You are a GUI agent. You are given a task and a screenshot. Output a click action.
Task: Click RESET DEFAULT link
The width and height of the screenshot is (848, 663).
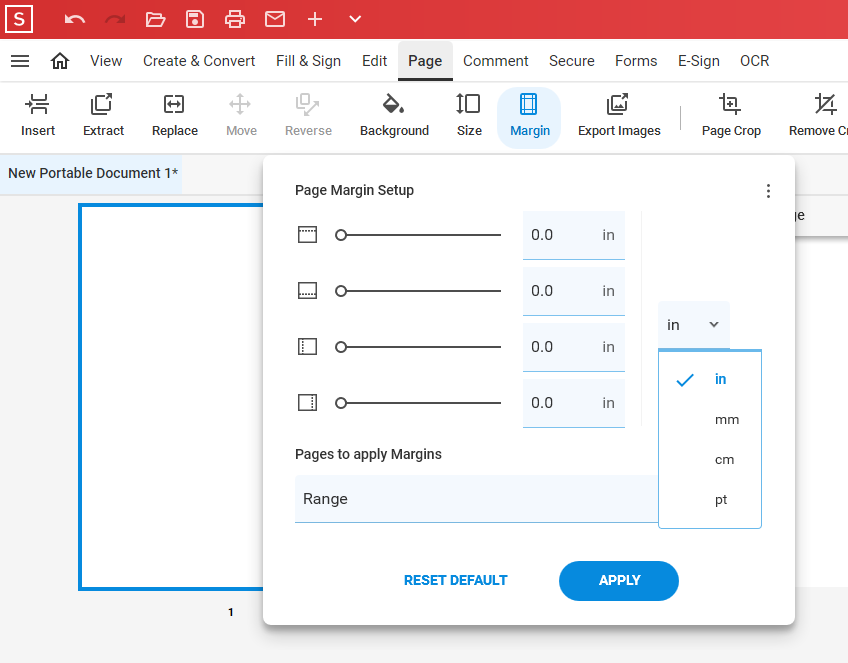coord(455,580)
